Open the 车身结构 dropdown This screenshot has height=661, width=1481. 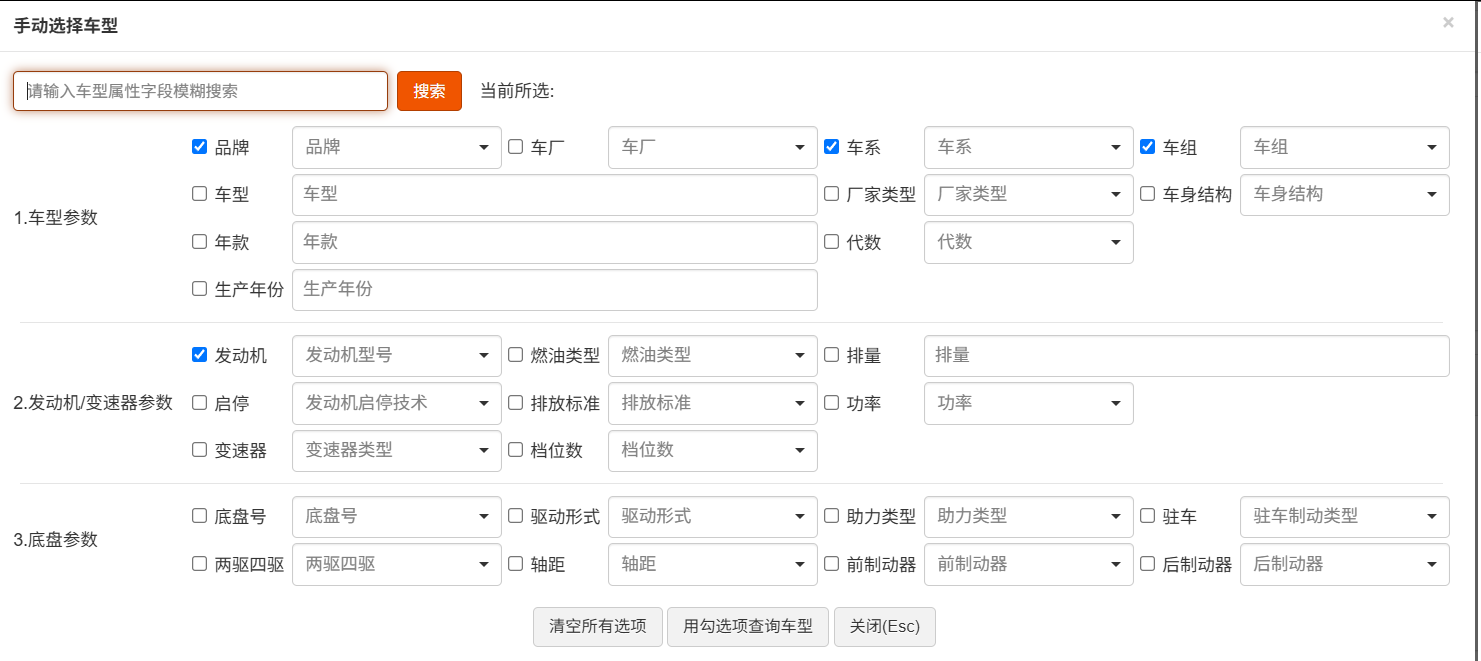pyautogui.click(x=1344, y=195)
